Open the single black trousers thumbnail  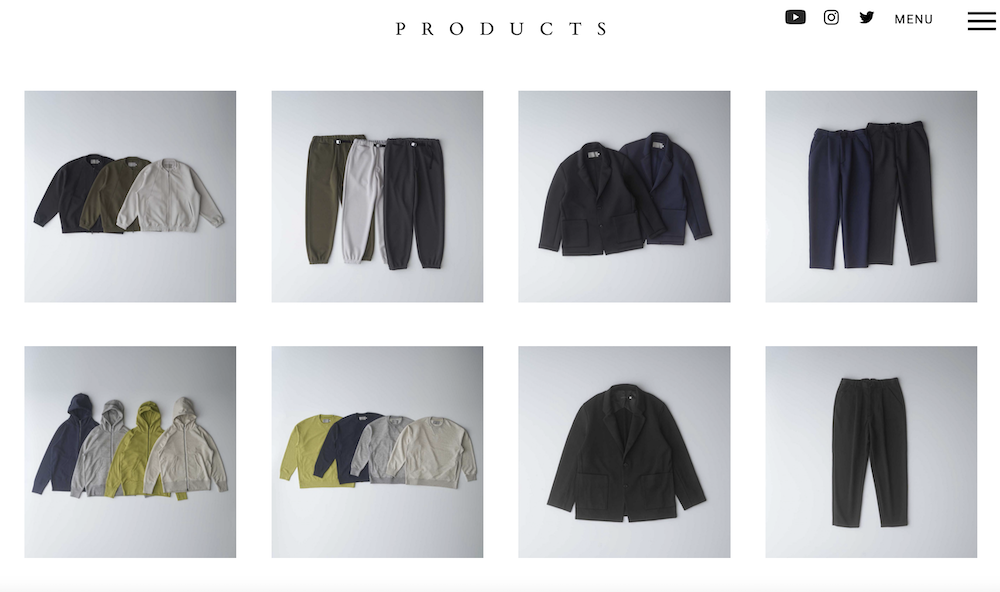[871, 452]
